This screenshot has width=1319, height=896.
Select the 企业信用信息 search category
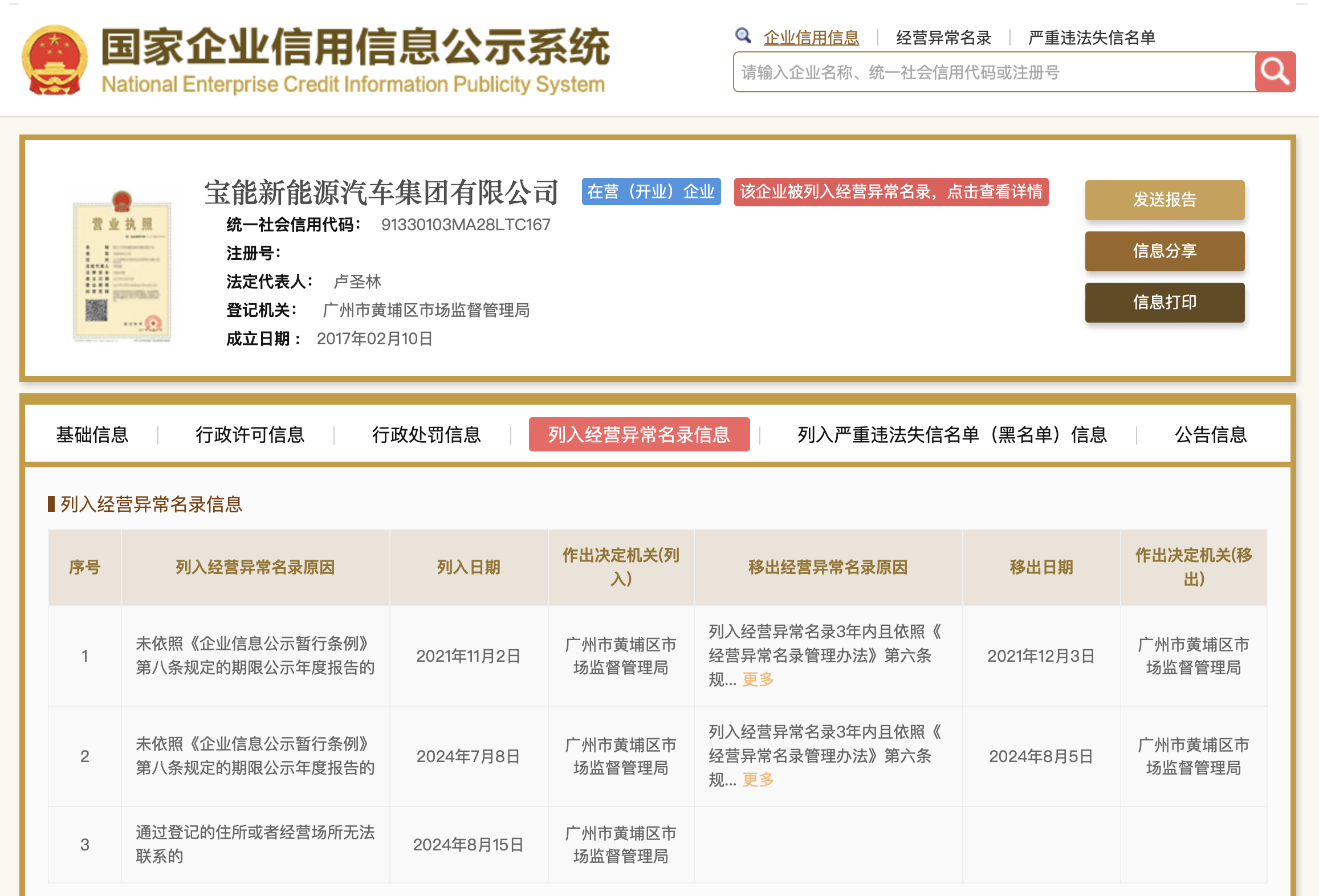(811, 38)
